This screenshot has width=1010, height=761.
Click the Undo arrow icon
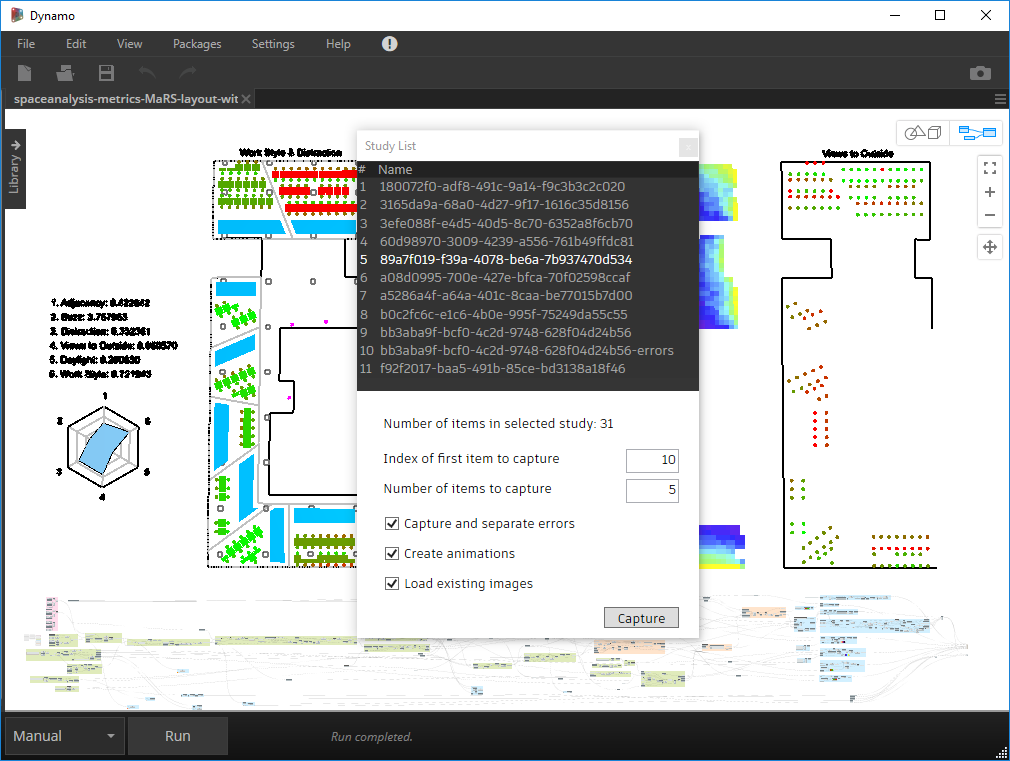[147, 73]
